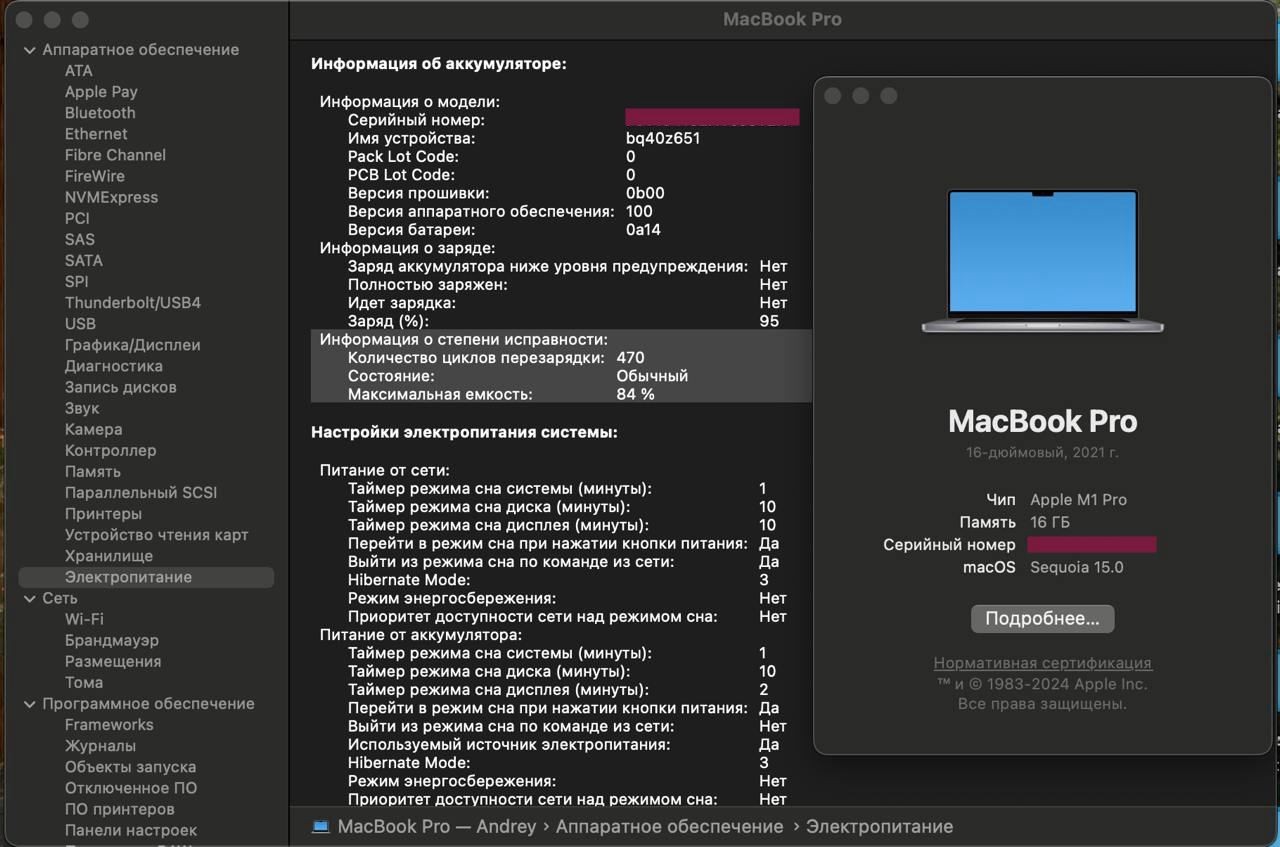Click the maximum capacity value 84 %

tap(635, 394)
